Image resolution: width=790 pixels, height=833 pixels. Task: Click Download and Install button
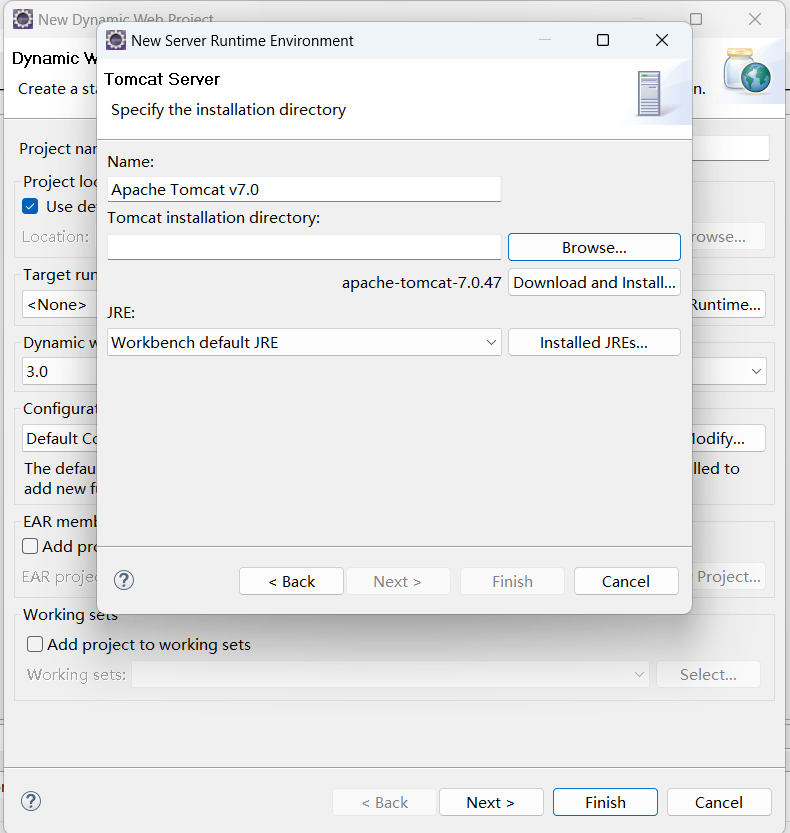(x=594, y=283)
